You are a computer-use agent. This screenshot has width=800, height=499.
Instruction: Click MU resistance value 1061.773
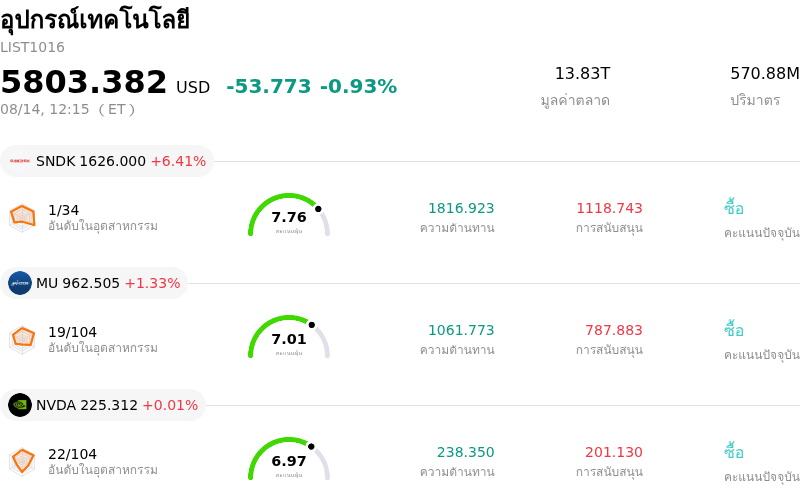click(x=461, y=330)
